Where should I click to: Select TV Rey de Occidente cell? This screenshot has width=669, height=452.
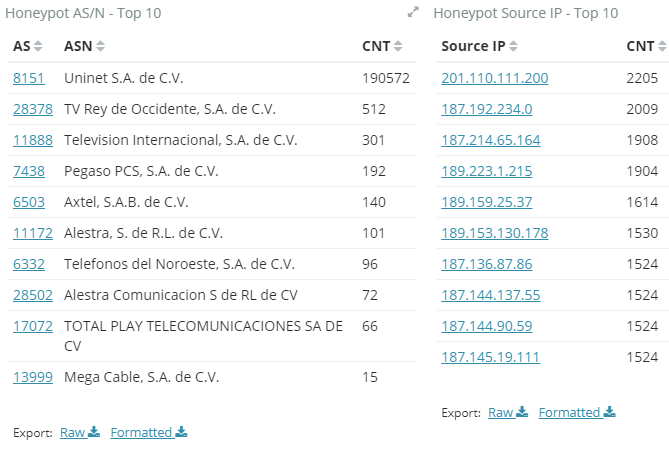[170, 109]
